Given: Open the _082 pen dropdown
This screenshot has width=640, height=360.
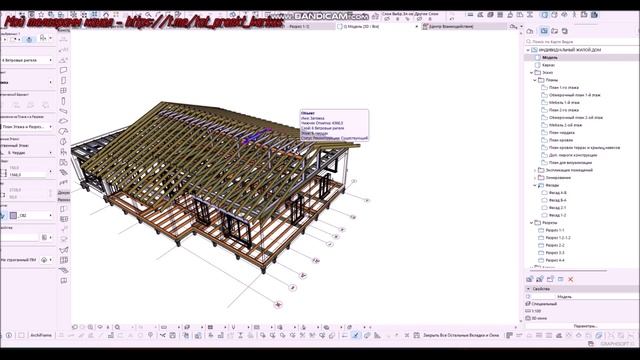Looking at the screenshot, I should (x=36, y=215).
